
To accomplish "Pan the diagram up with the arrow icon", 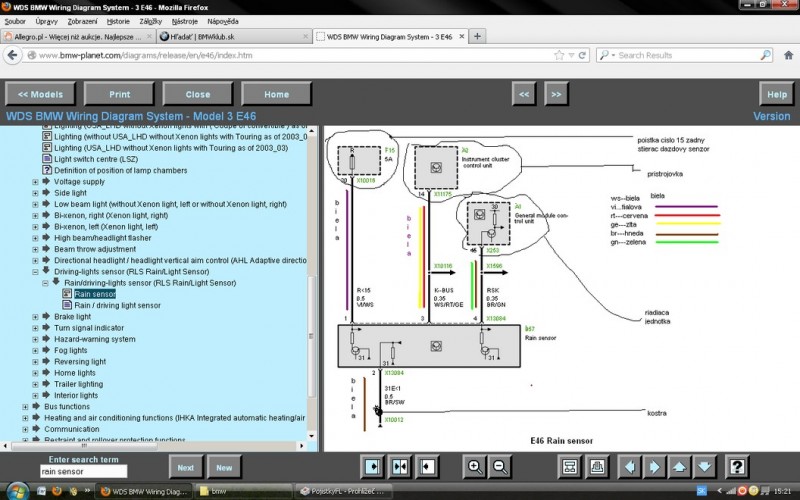I will click(680, 467).
